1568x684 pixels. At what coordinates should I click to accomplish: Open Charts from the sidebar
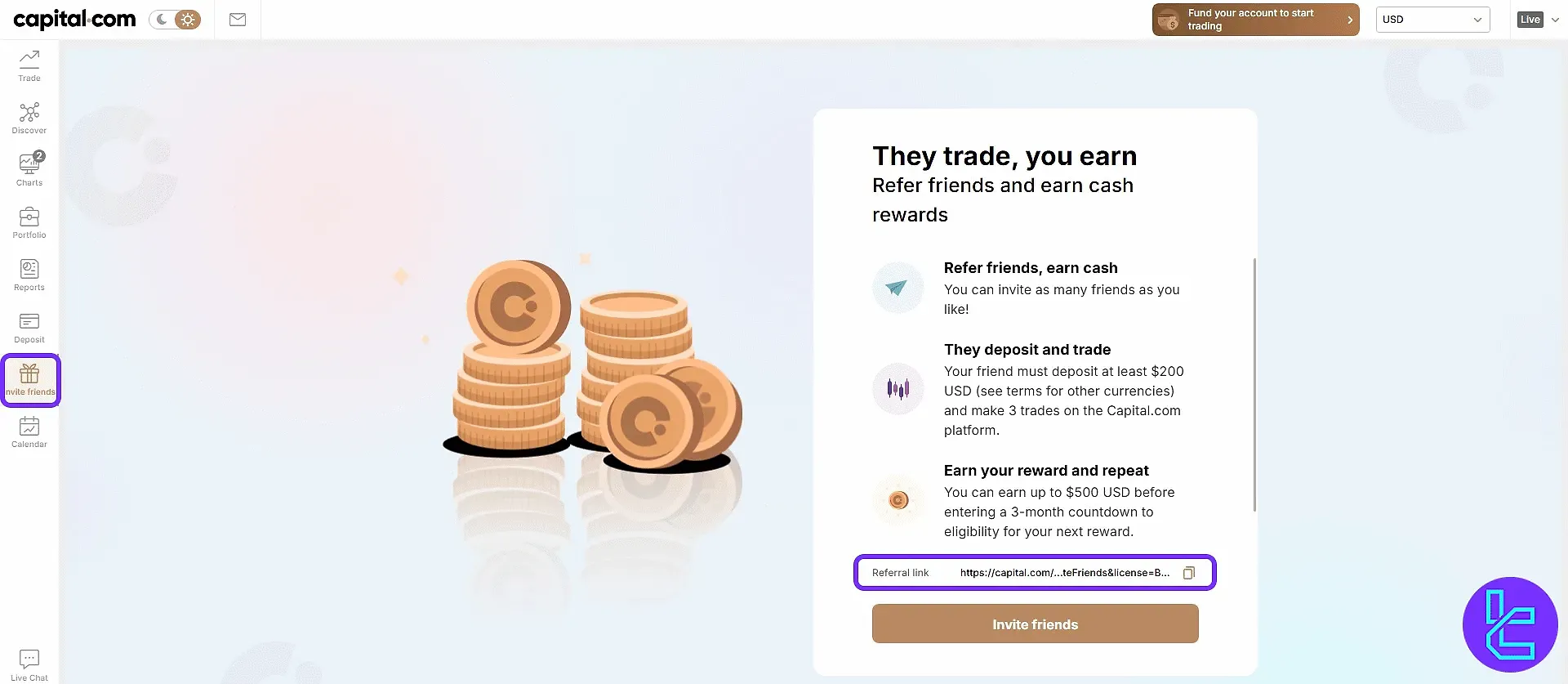29,170
